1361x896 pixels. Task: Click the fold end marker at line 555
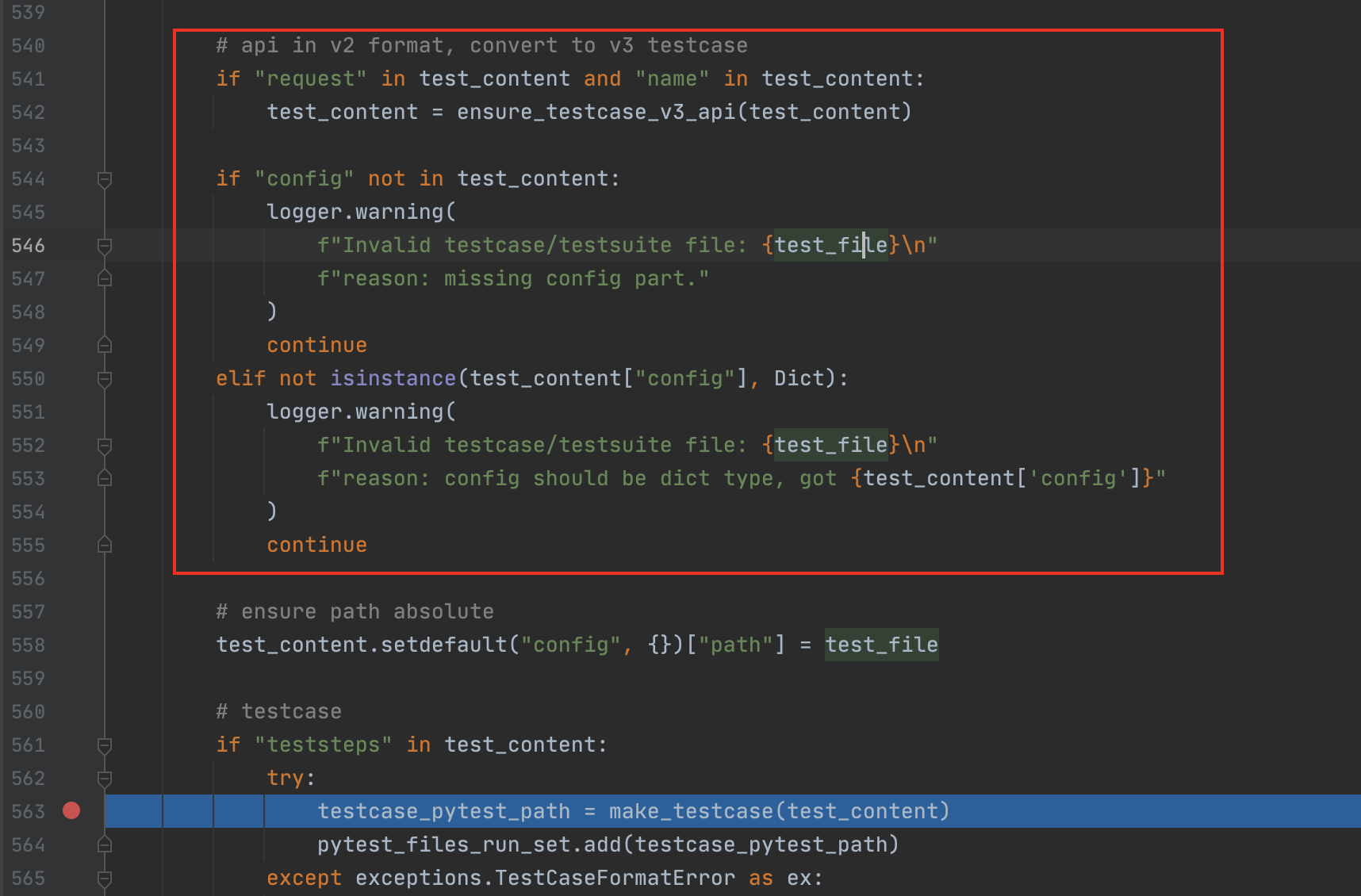point(104,545)
